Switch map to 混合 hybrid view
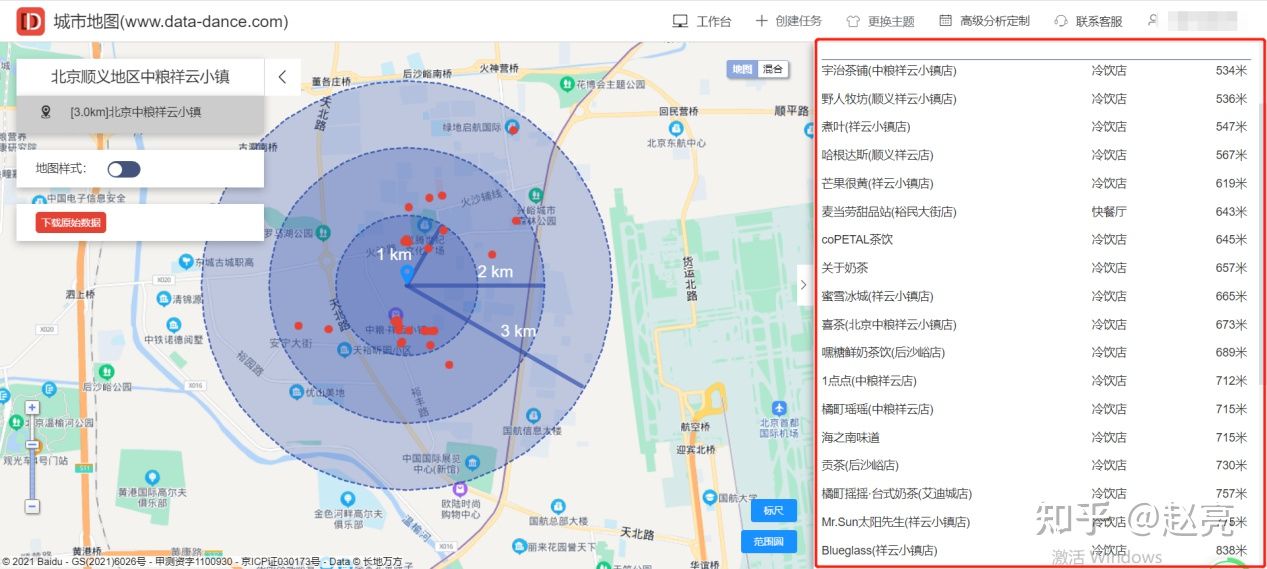Viewport: 1267px width, 569px height. tap(773, 69)
